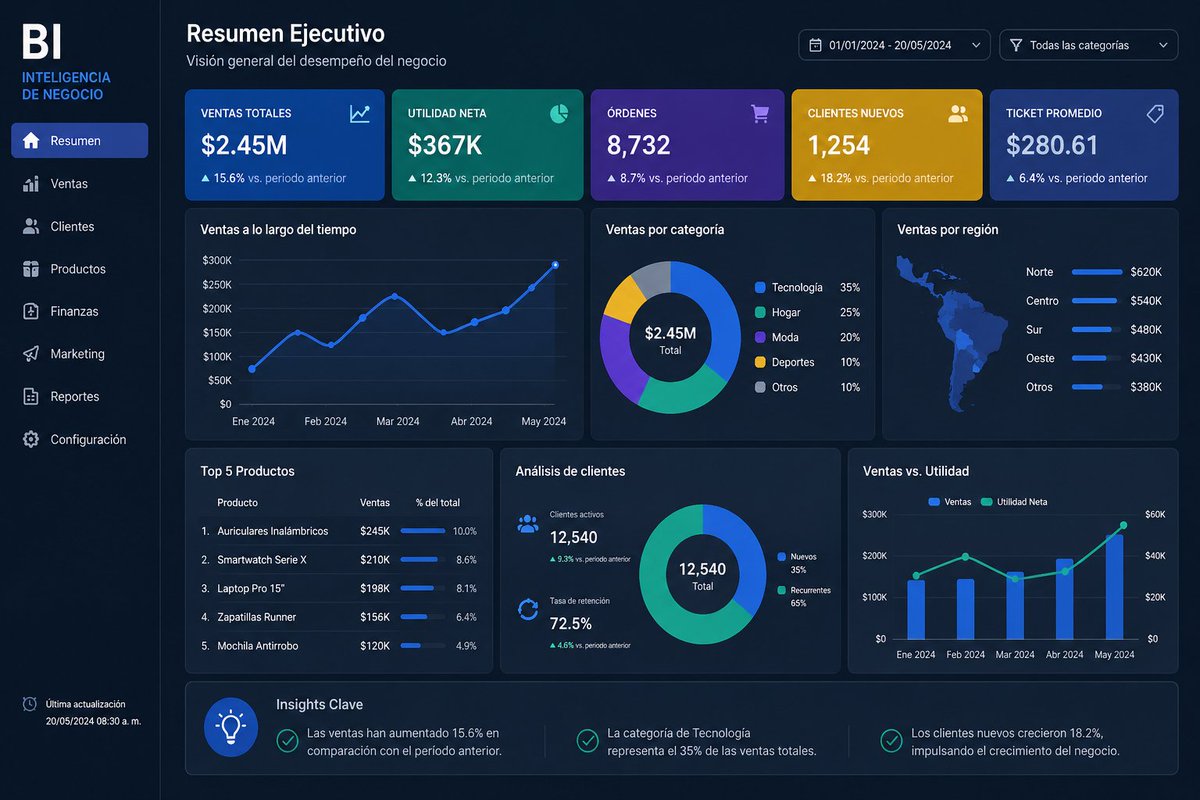This screenshot has height=800, width=1200.
Task: Select the Ventas icon in the sidebar
Action: 33,183
